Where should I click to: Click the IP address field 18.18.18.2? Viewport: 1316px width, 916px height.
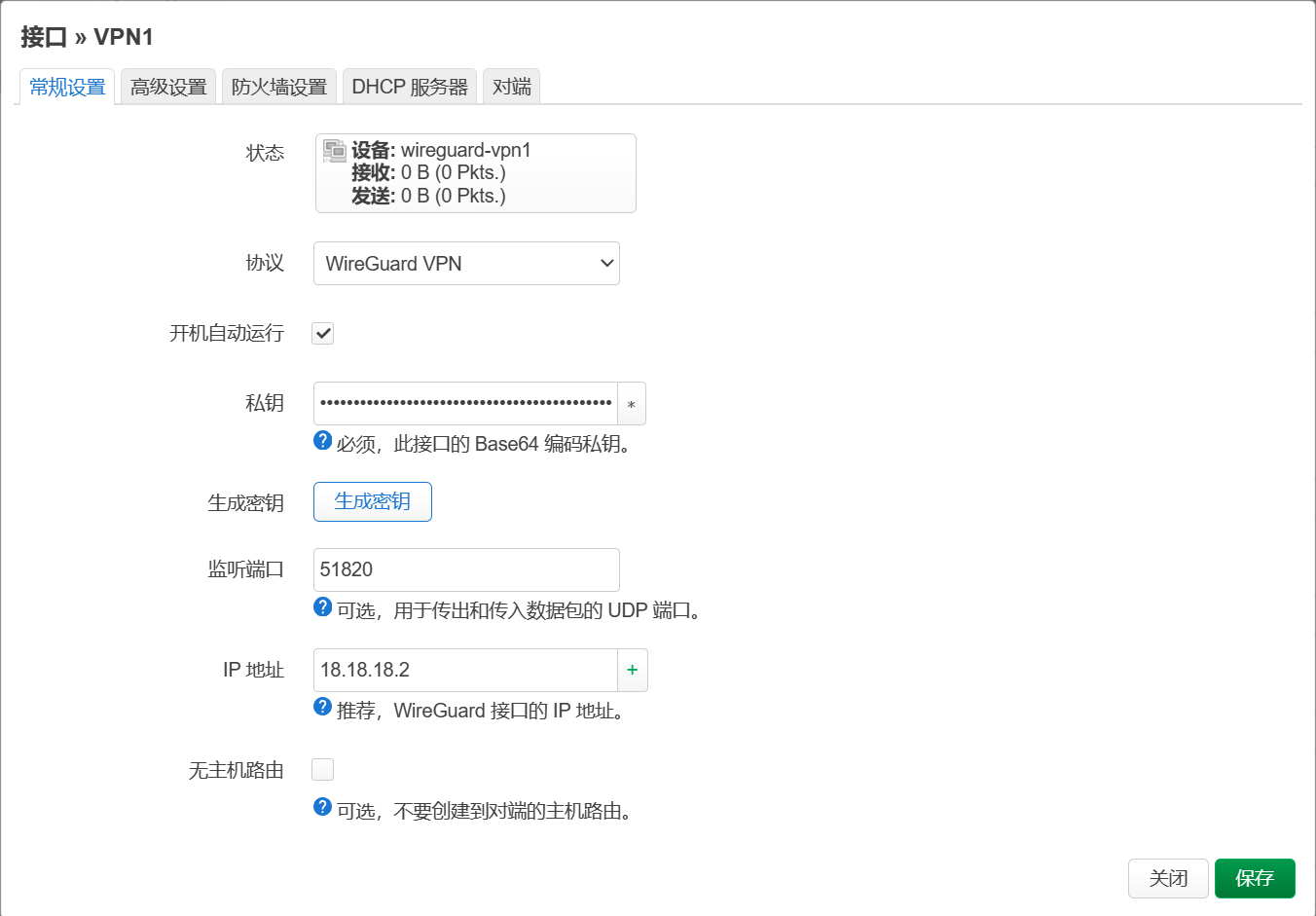tap(465, 670)
